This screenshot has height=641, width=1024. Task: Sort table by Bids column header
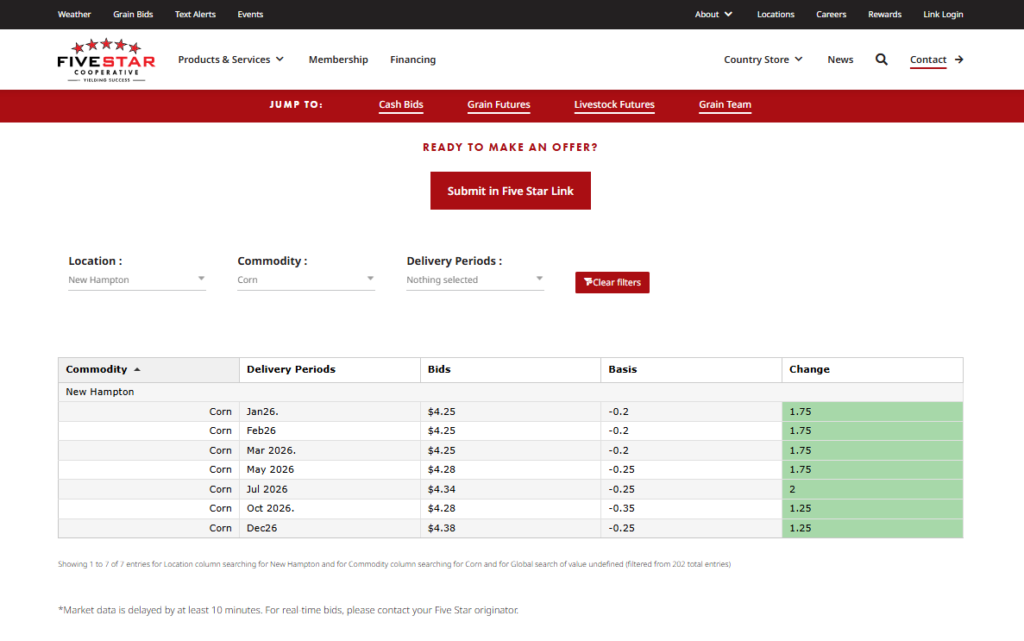tap(439, 370)
